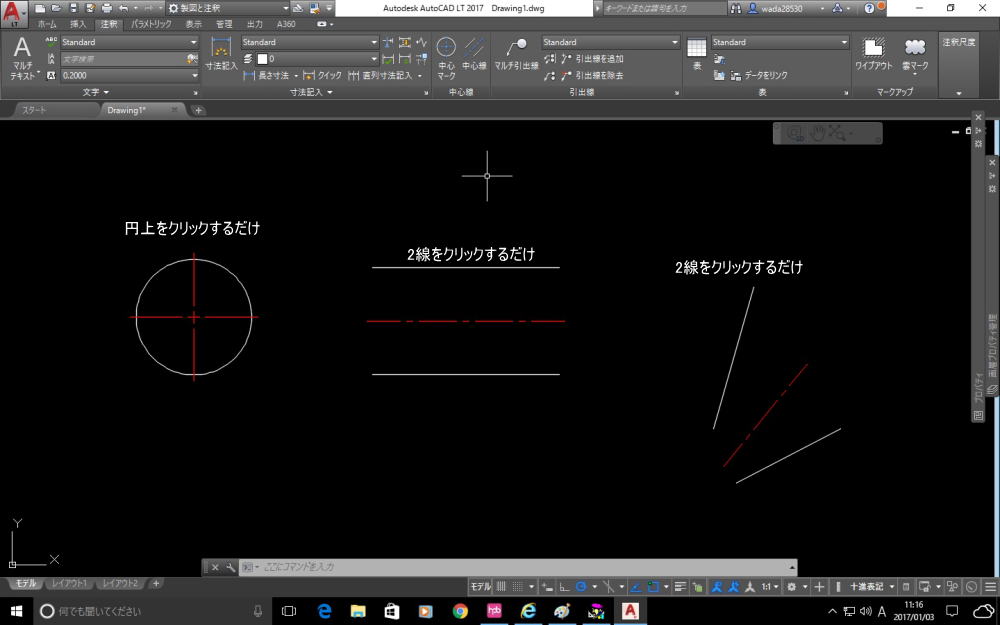Open the AutoCAD application menu button

pyautogui.click(x=14, y=13)
